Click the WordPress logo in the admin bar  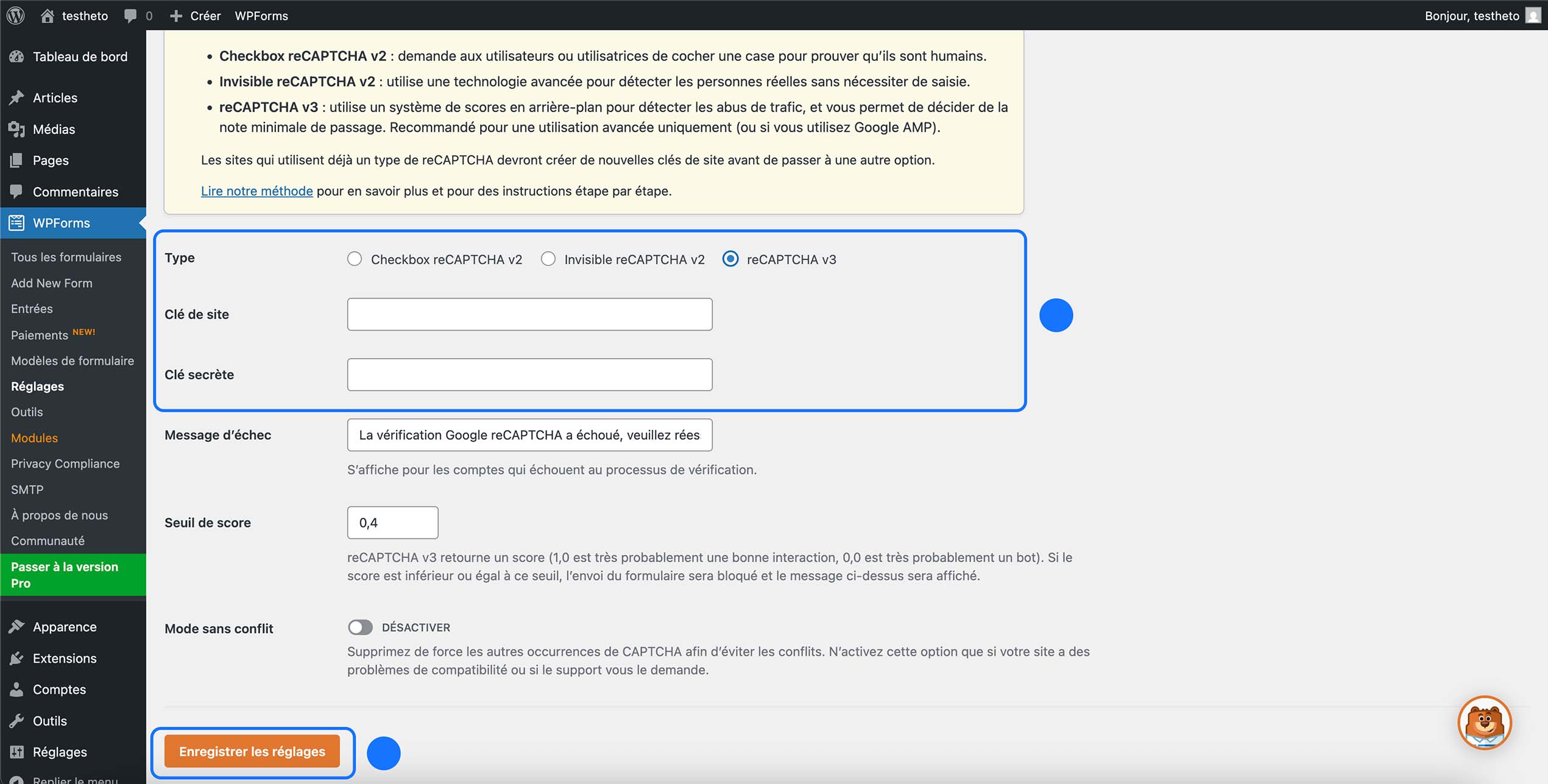[x=15, y=15]
